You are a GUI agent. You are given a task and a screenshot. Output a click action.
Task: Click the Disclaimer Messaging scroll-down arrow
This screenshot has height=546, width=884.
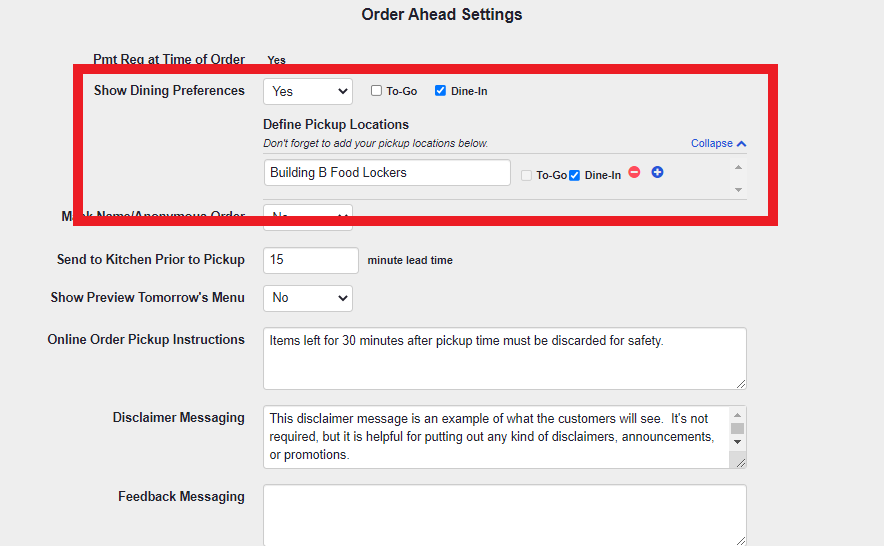(737, 441)
